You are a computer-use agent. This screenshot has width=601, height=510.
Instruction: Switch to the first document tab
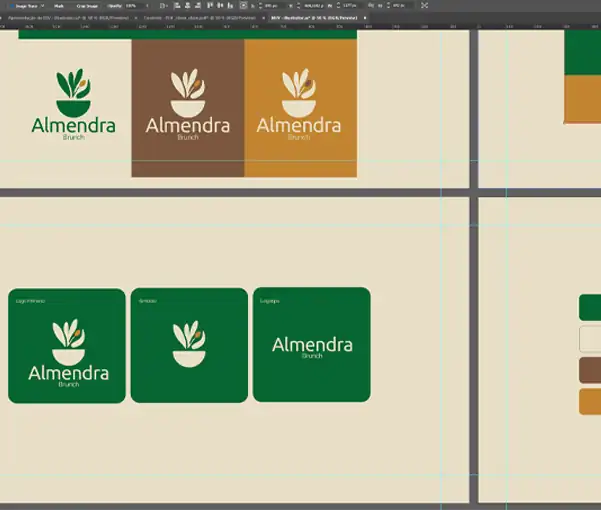point(68,18)
